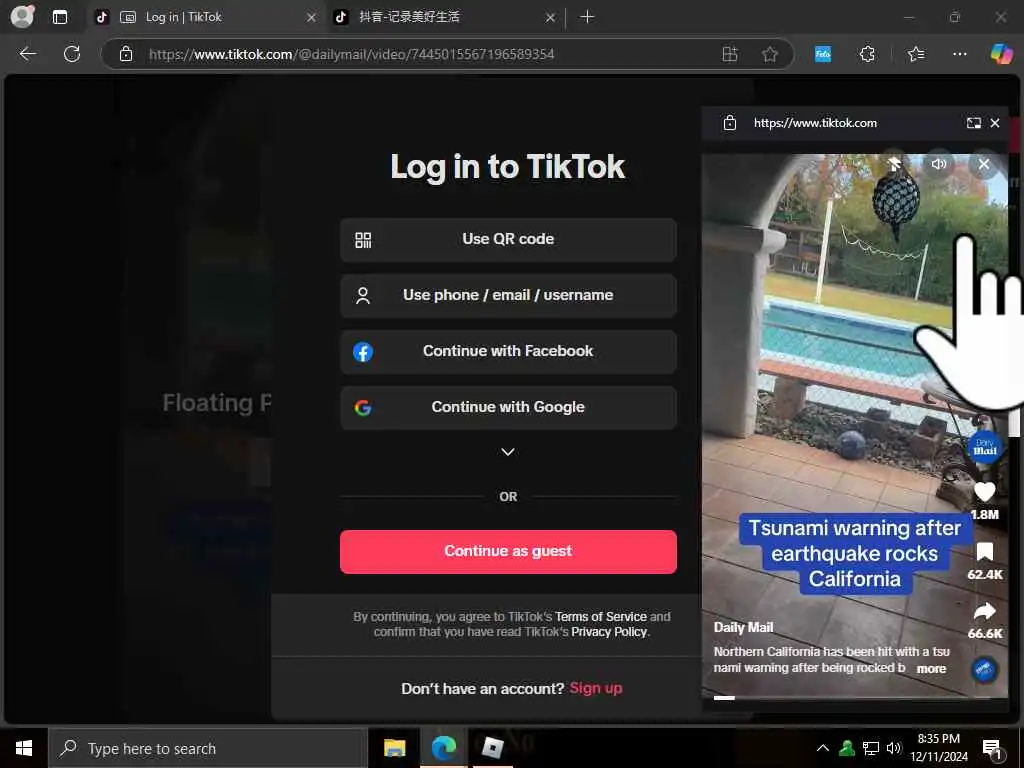Mute the floating video with speaker icon
The height and width of the screenshot is (768, 1024).
[x=938, y=164]
